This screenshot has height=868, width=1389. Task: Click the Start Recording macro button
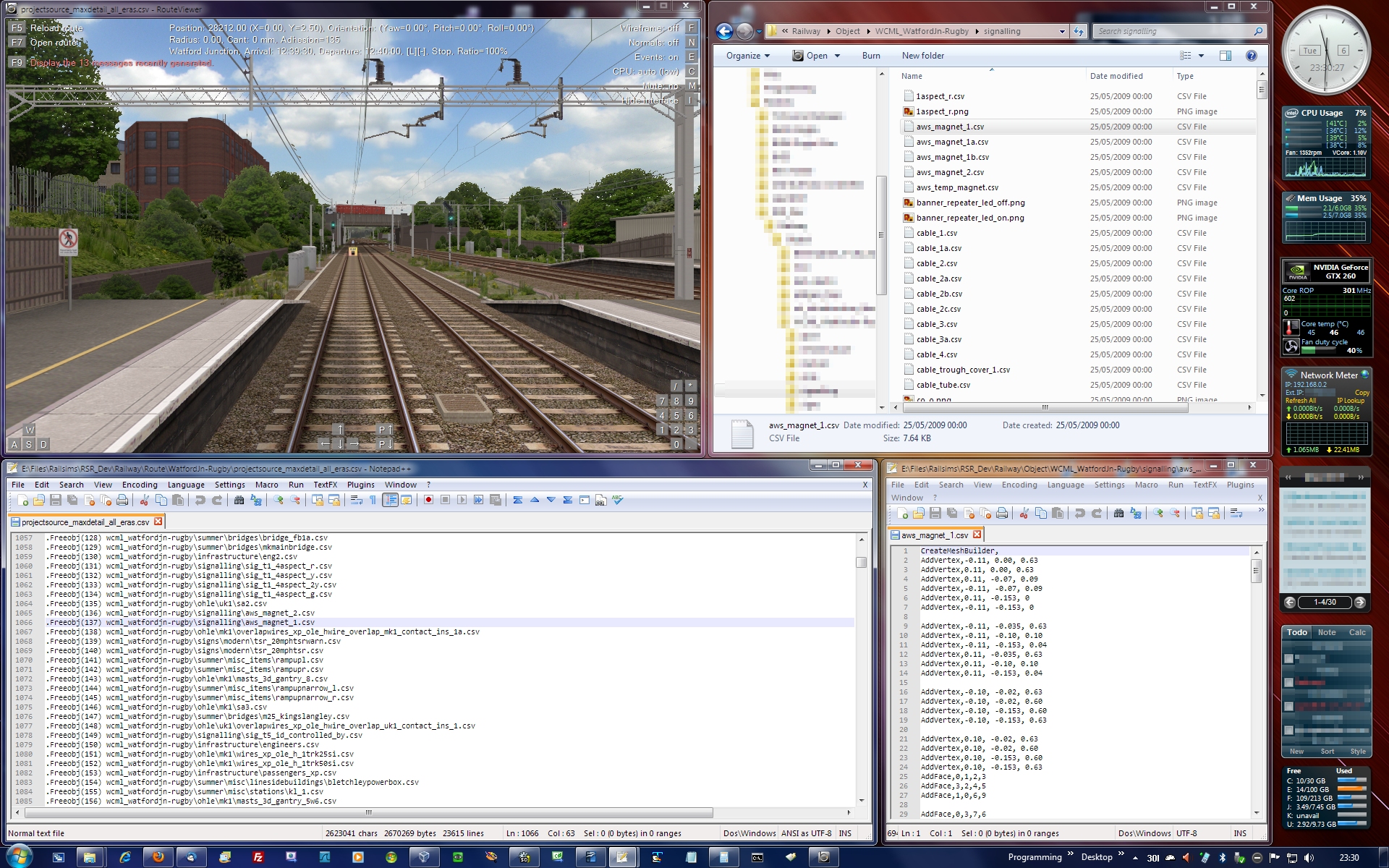pos(428,500)
